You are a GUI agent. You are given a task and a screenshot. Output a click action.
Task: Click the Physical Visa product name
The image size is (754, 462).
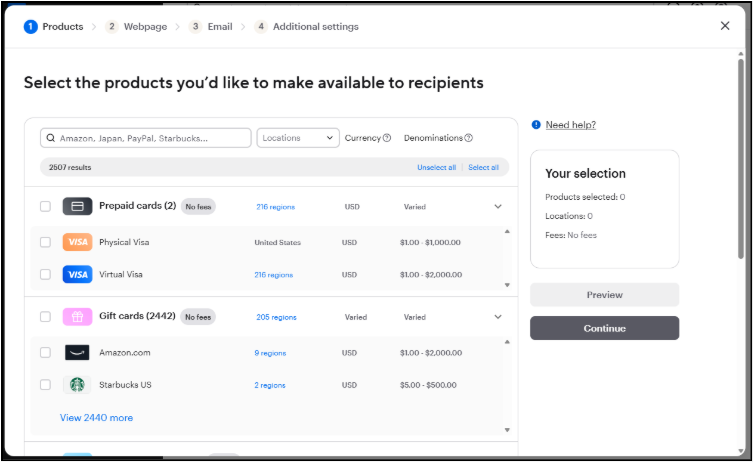[124, 242]
